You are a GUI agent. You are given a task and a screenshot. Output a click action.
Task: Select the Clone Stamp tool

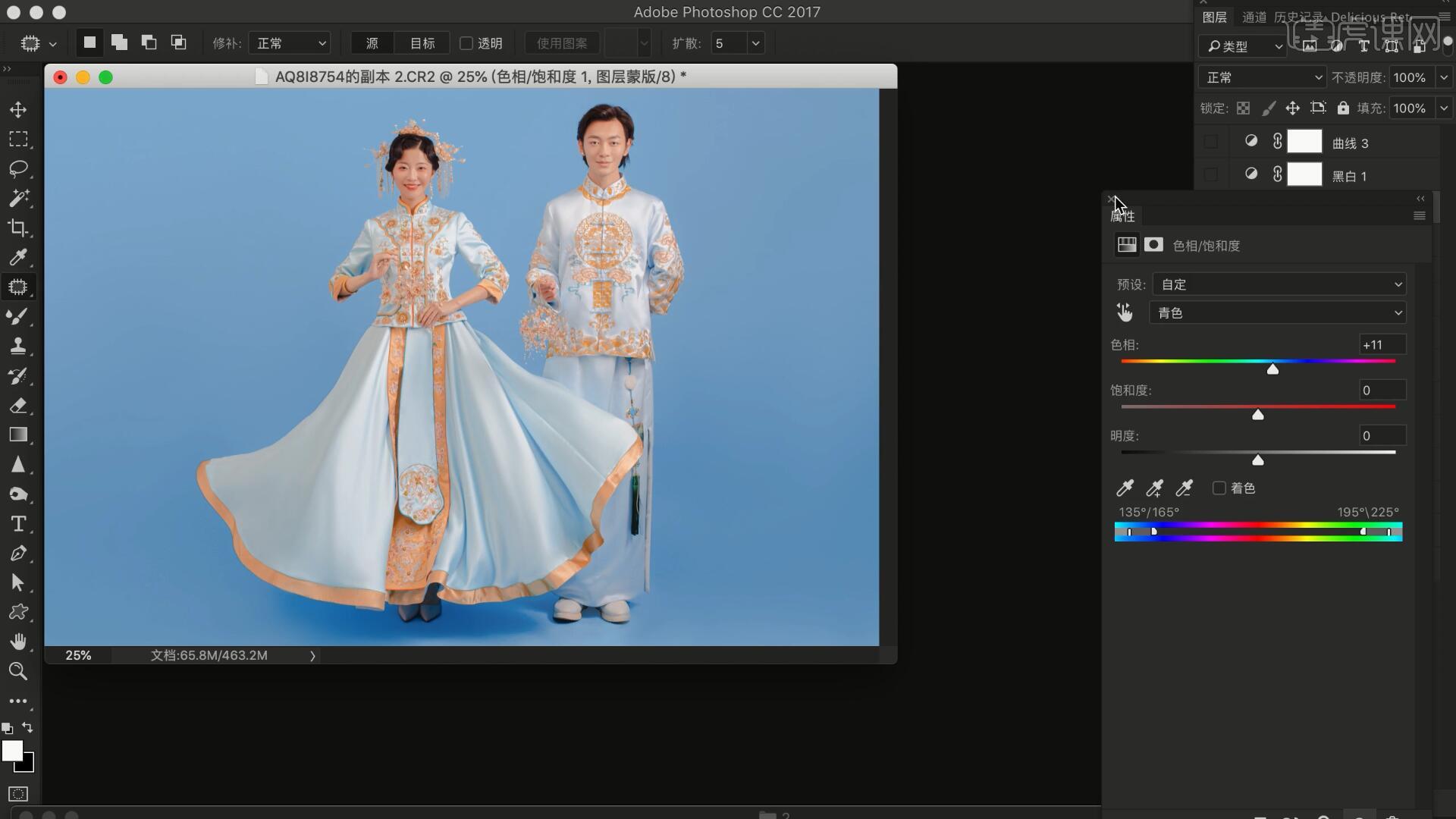pyautogui.click(x=18, y=346)
